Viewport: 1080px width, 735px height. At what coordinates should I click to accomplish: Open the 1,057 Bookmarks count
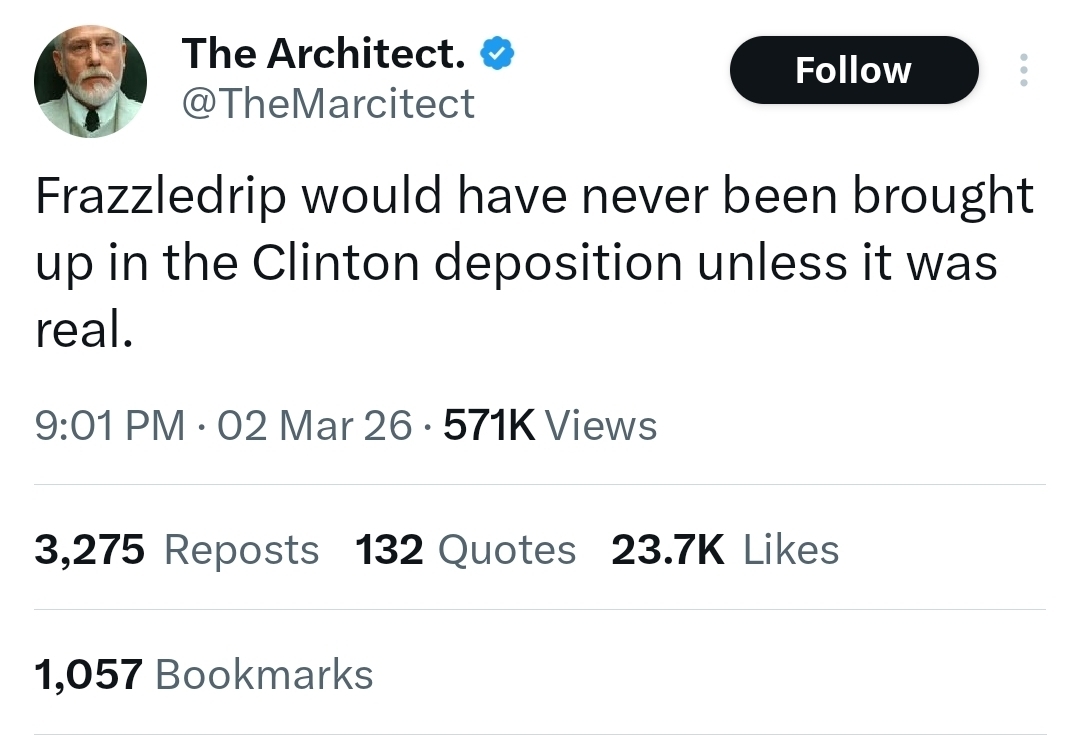[x=204, y=675]
